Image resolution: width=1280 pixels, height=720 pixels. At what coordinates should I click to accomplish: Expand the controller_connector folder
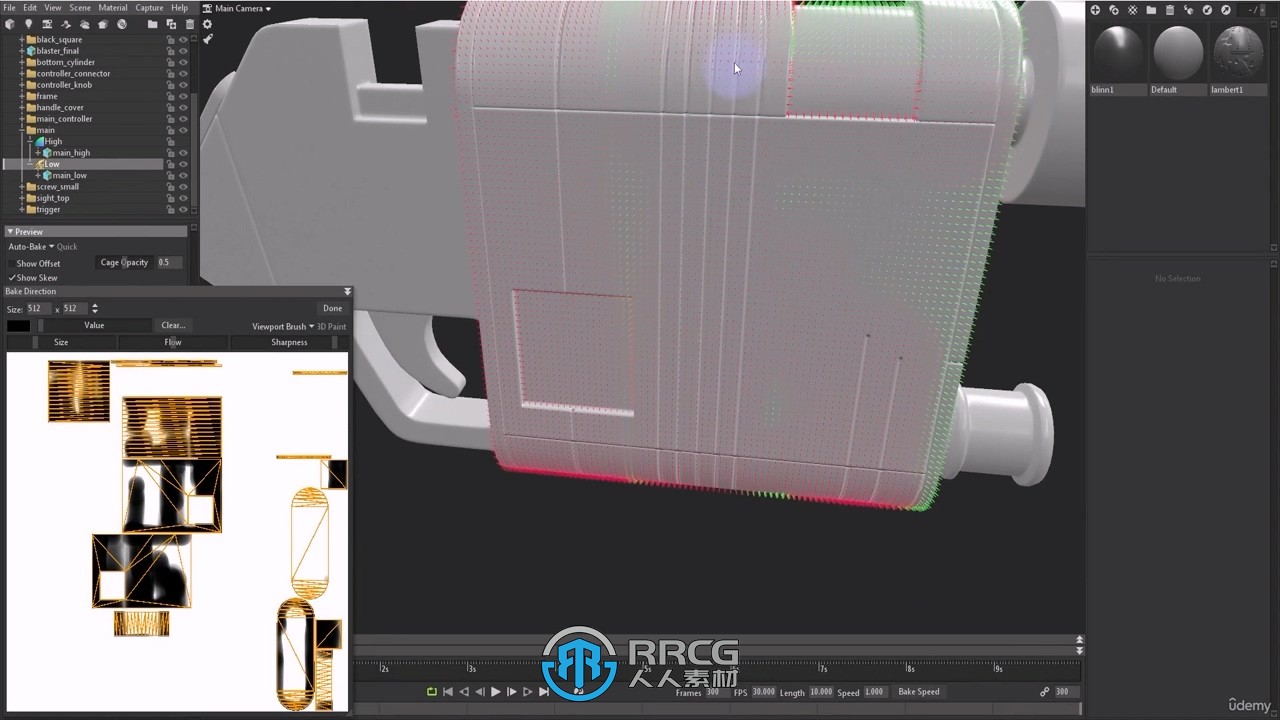click(x=22, y=74)
